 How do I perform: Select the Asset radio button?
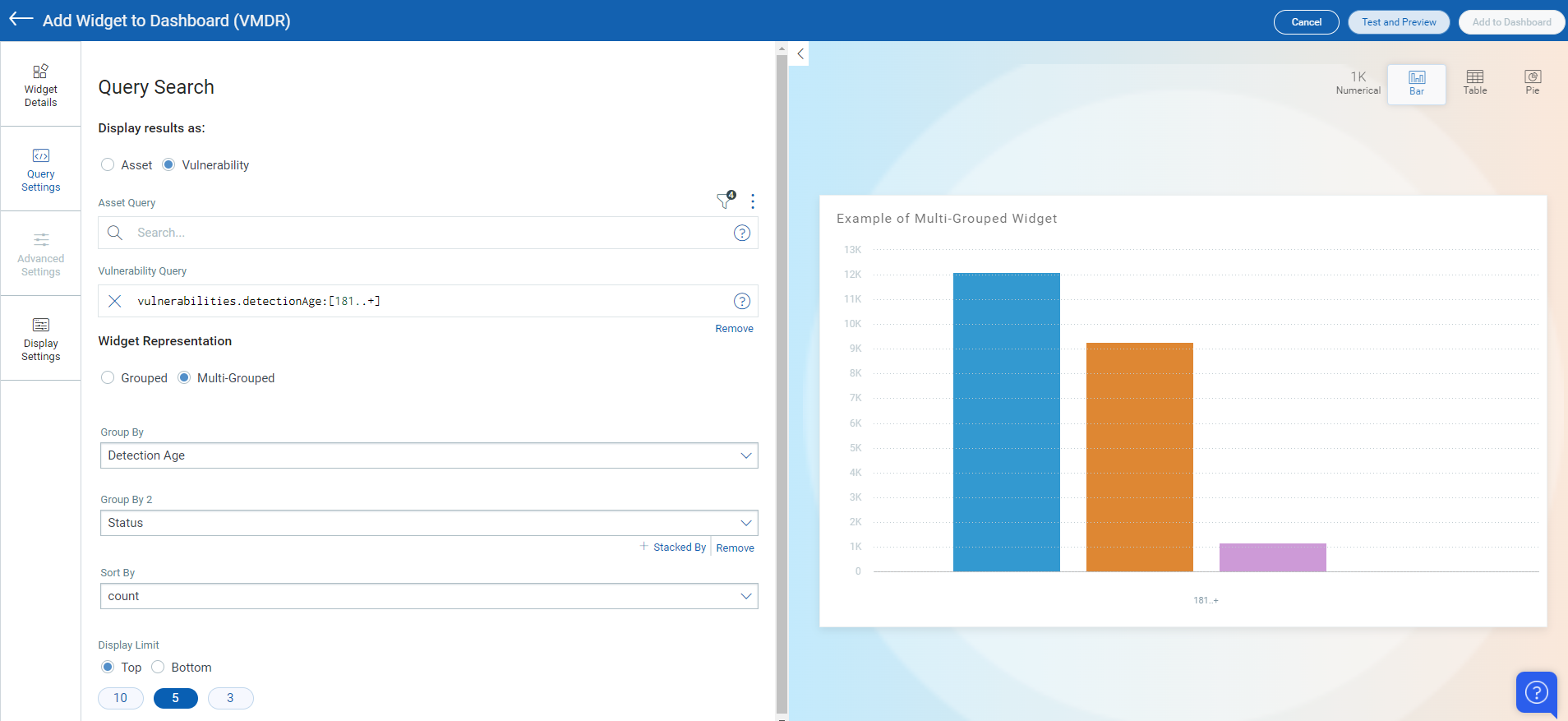point(108,165)
